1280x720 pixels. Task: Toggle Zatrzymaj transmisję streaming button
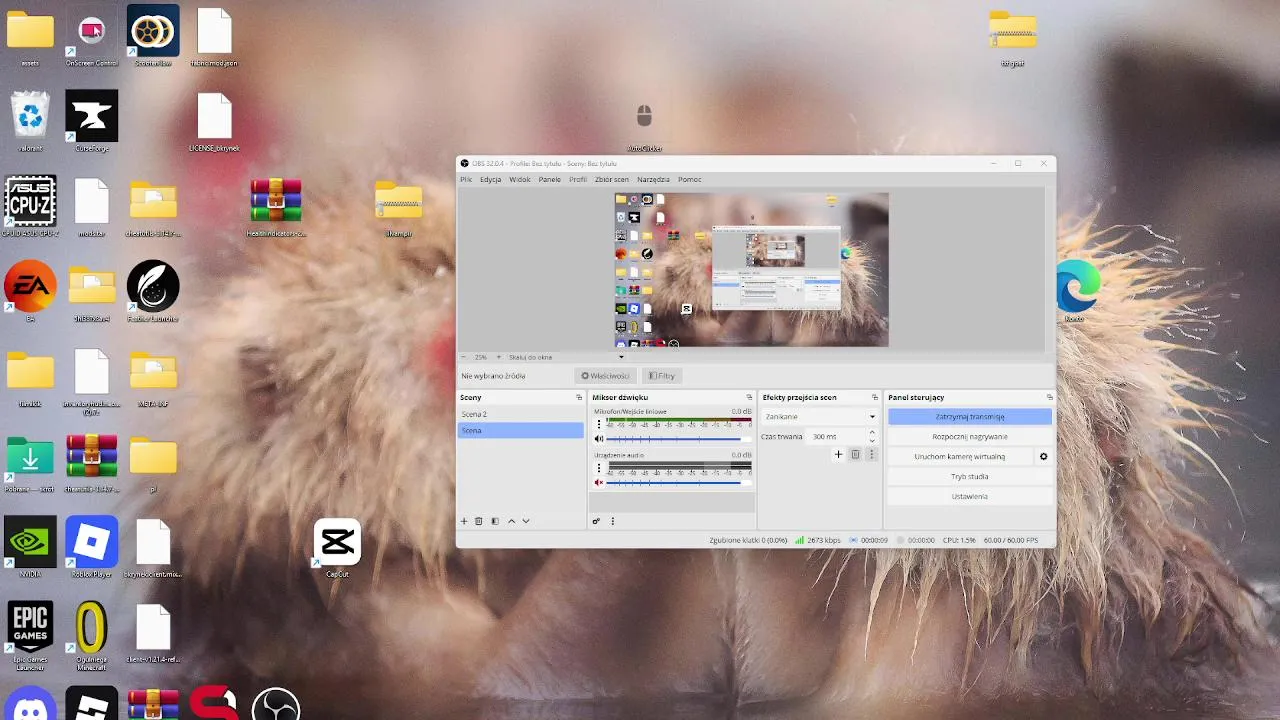click(970, 417)
